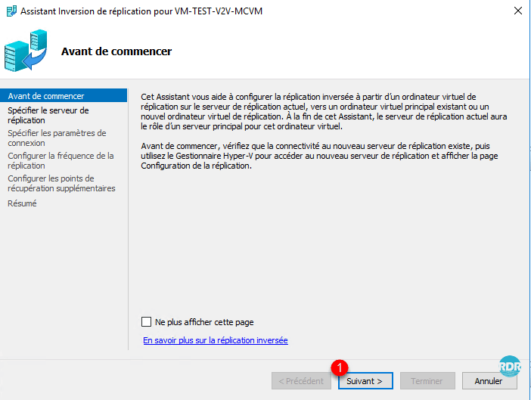Viewport: 531px width, 400px height.
Task: Tick 'Ne plus afficher cette page' checkbox
Action: (x=146, y=322)
